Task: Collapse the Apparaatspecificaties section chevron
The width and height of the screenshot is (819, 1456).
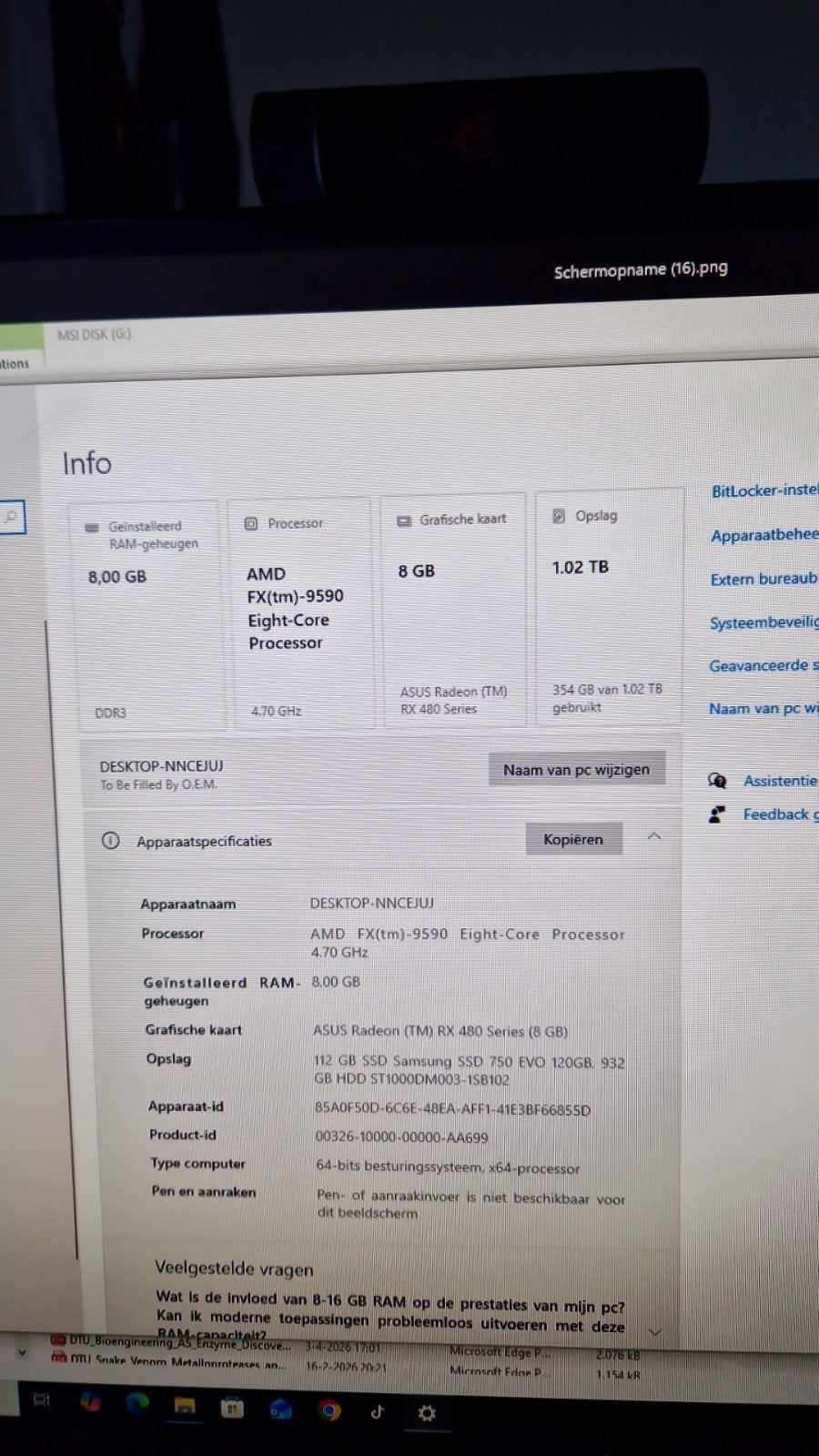Action: pos(653,836)
